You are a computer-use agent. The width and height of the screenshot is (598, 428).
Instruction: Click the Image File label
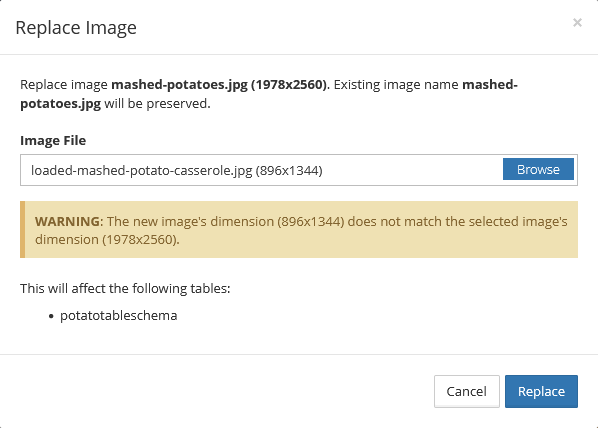(x=53, y=140)
